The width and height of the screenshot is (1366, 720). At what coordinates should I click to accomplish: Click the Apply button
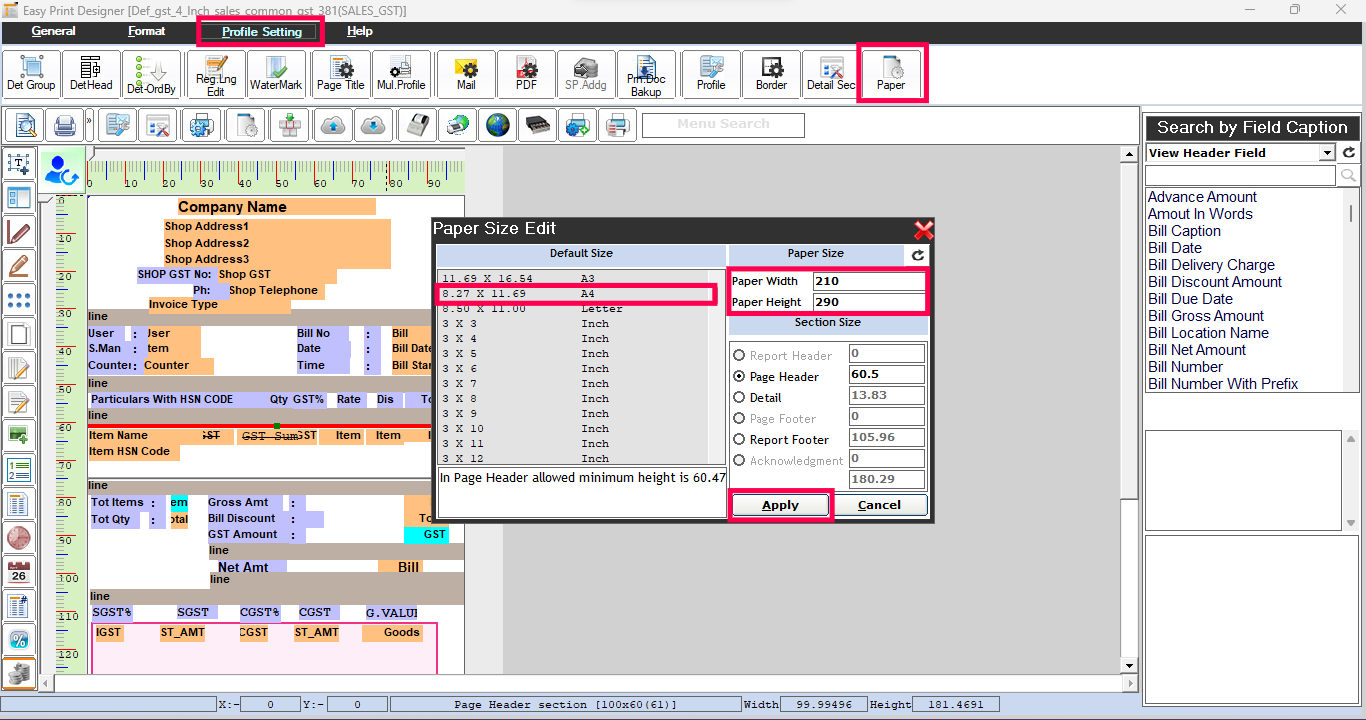coord(780,505)
